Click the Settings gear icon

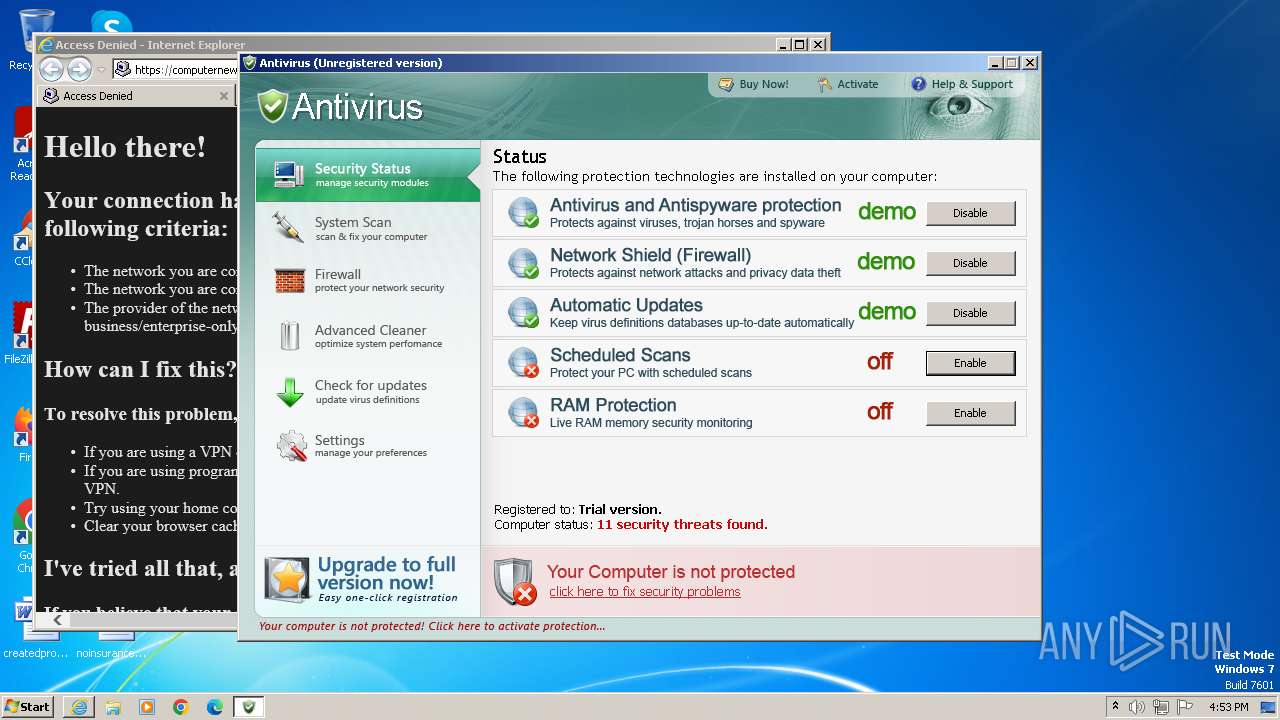click(291, 446)
